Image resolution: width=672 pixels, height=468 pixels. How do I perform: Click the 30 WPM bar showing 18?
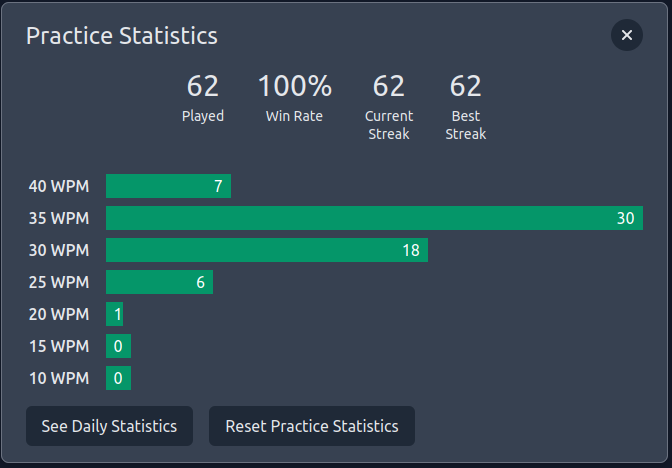266,250
